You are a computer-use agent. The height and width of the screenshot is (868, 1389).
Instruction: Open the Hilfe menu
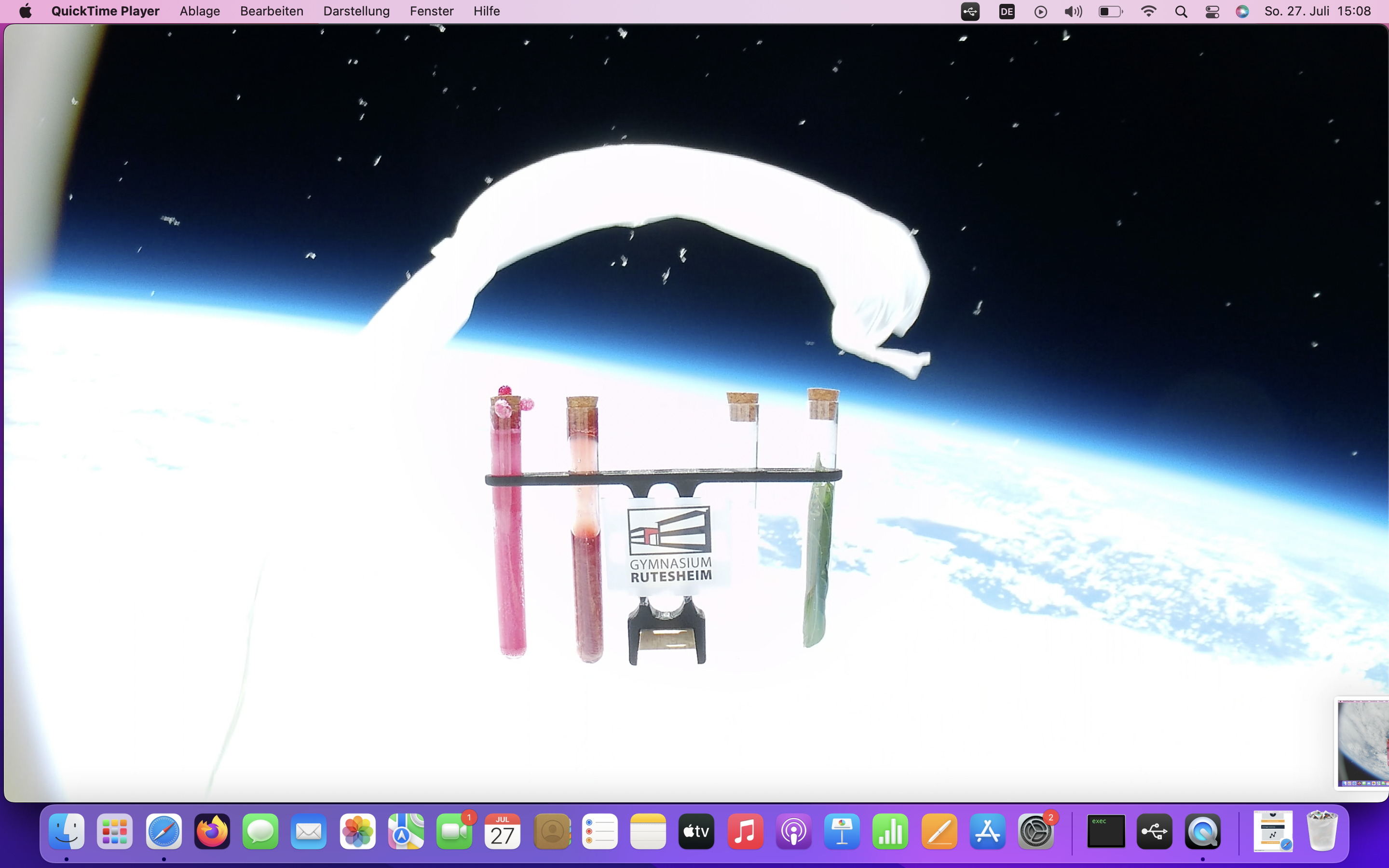486,12
